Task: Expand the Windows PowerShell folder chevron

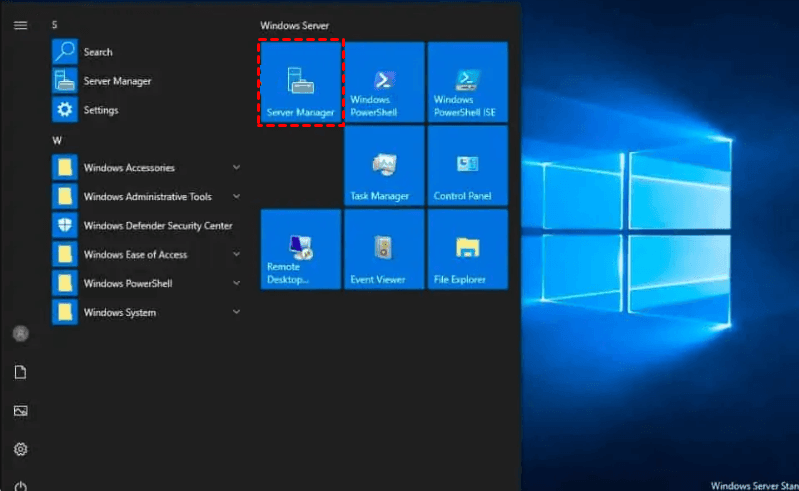Action: click(236, 283)
